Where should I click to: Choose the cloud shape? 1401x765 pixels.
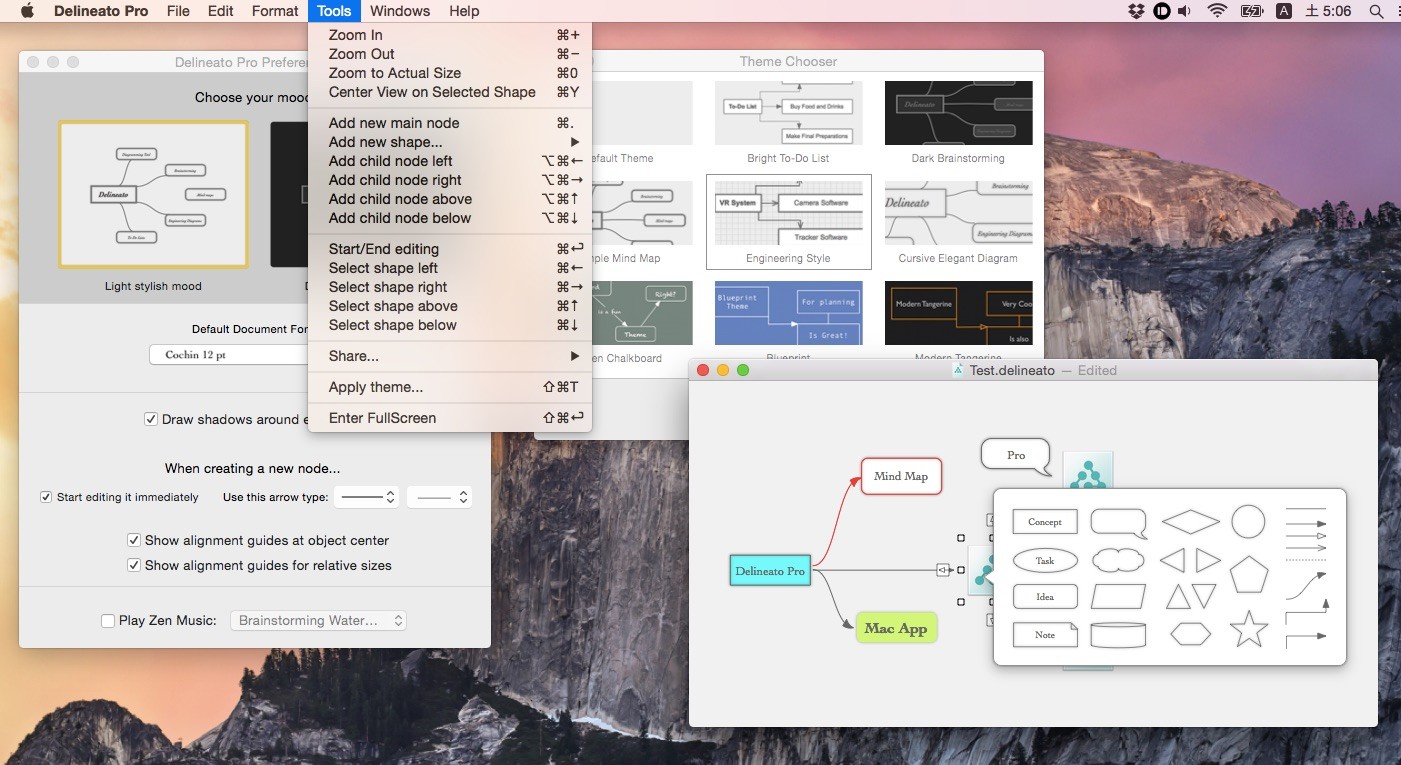1118,560
